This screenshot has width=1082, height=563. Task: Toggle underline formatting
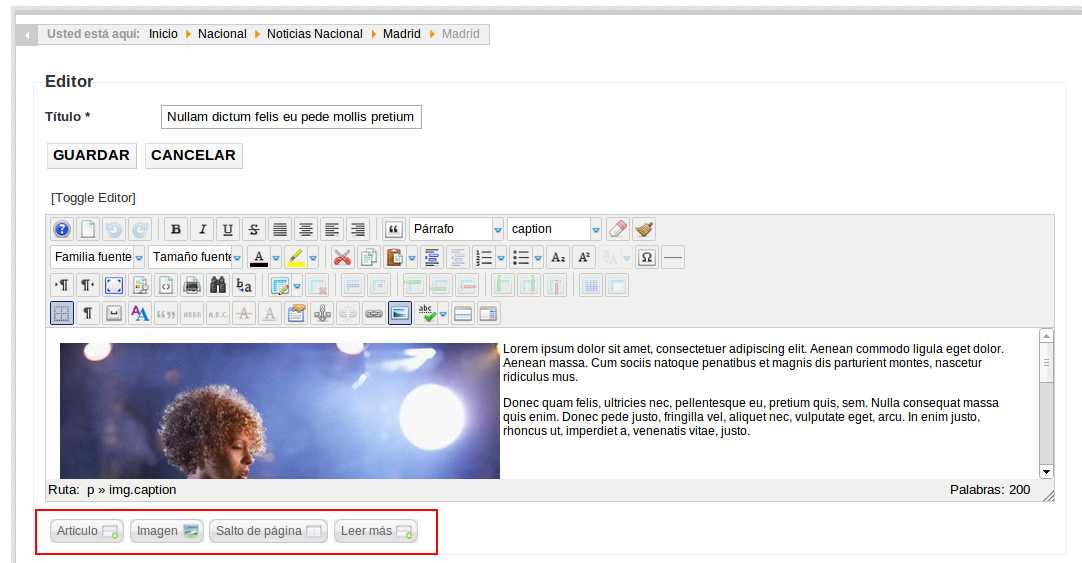(x=228, y=229)
